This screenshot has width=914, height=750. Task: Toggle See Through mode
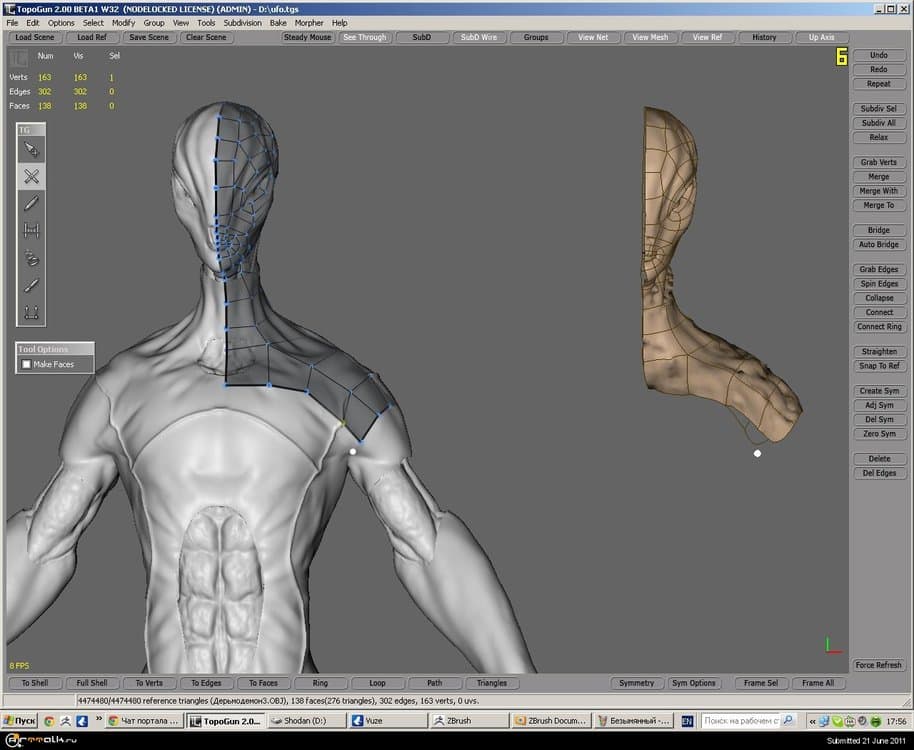point(364,37)
